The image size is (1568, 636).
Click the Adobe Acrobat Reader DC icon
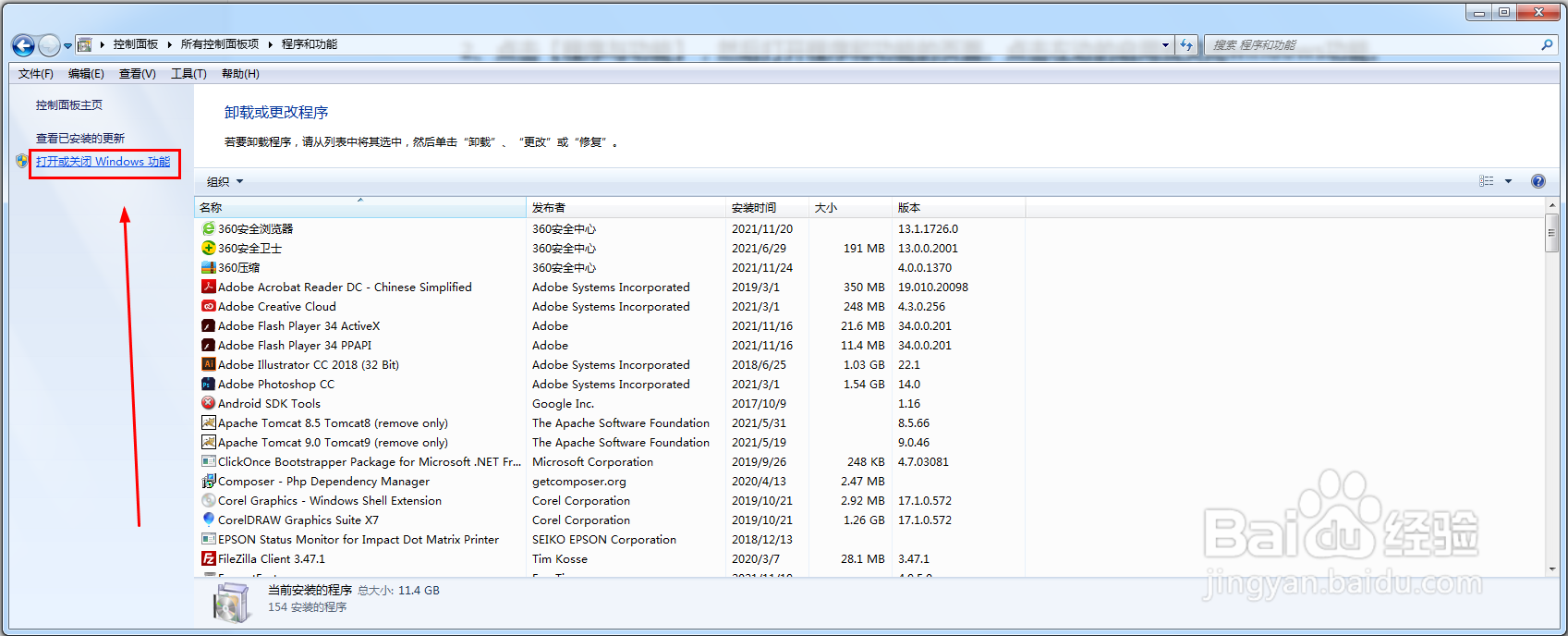point(209,287)
